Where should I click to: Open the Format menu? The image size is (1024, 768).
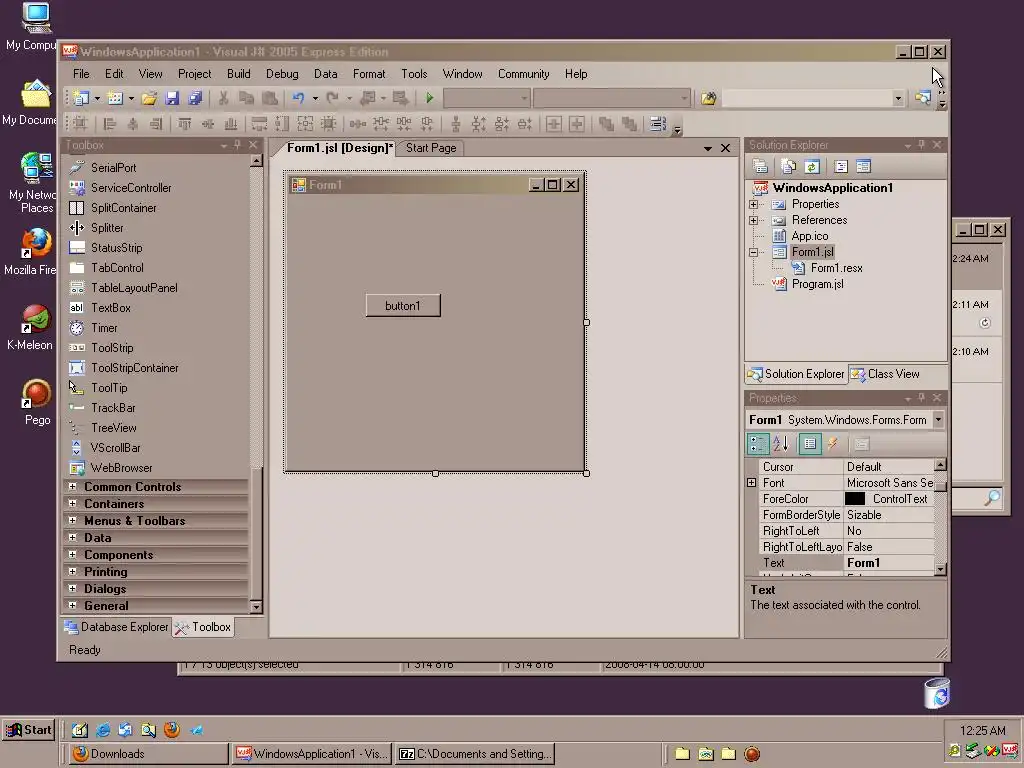pyautogui.click(x=369, y=74)
